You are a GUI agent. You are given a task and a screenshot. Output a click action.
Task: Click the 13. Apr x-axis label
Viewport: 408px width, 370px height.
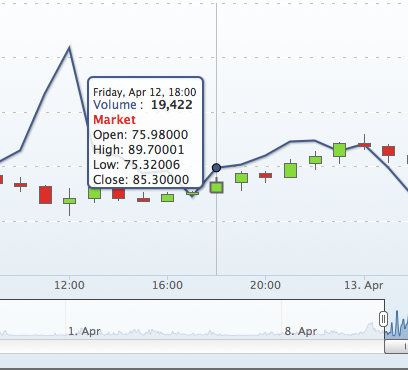[x=364, y=285]
